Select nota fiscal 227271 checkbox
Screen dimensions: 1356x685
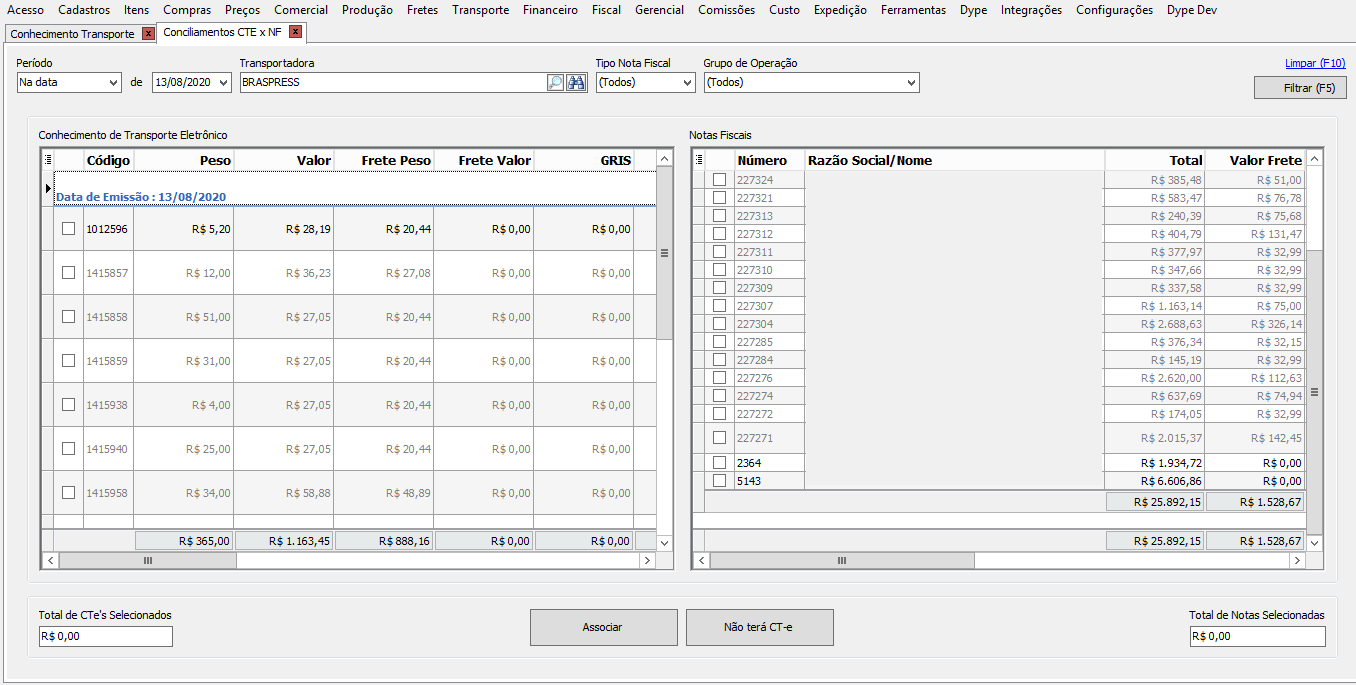click(719, 437)
